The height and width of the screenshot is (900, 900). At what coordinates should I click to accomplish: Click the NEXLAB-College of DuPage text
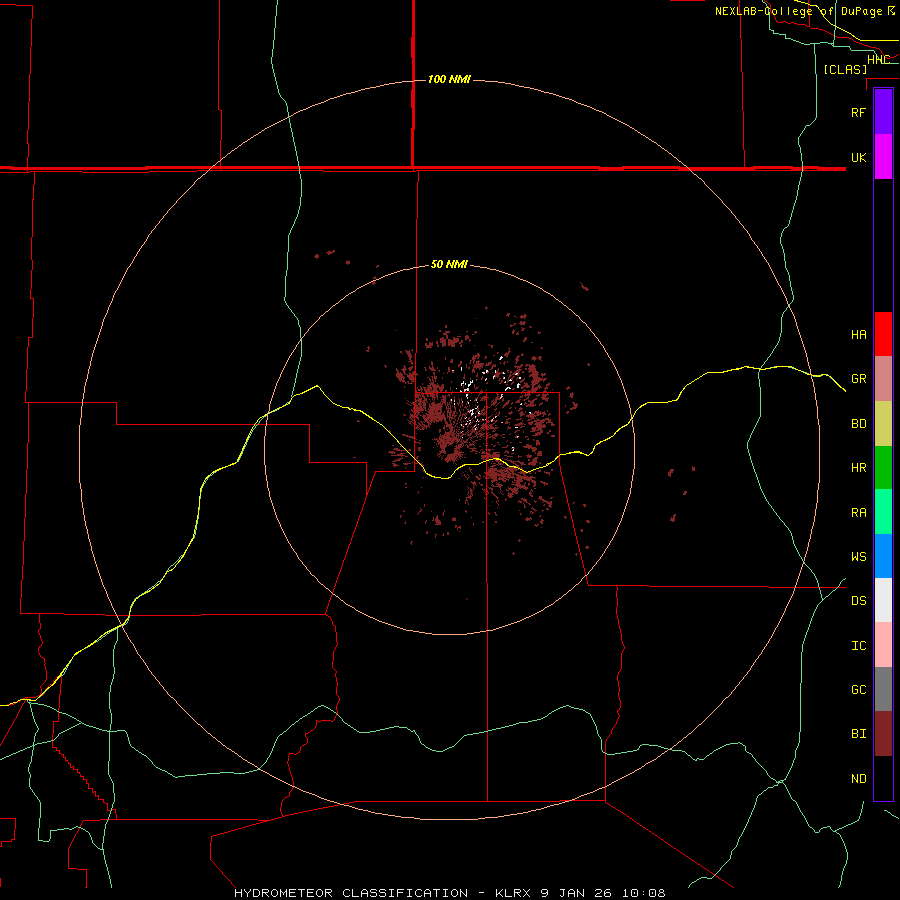click(x=798, y=11)
